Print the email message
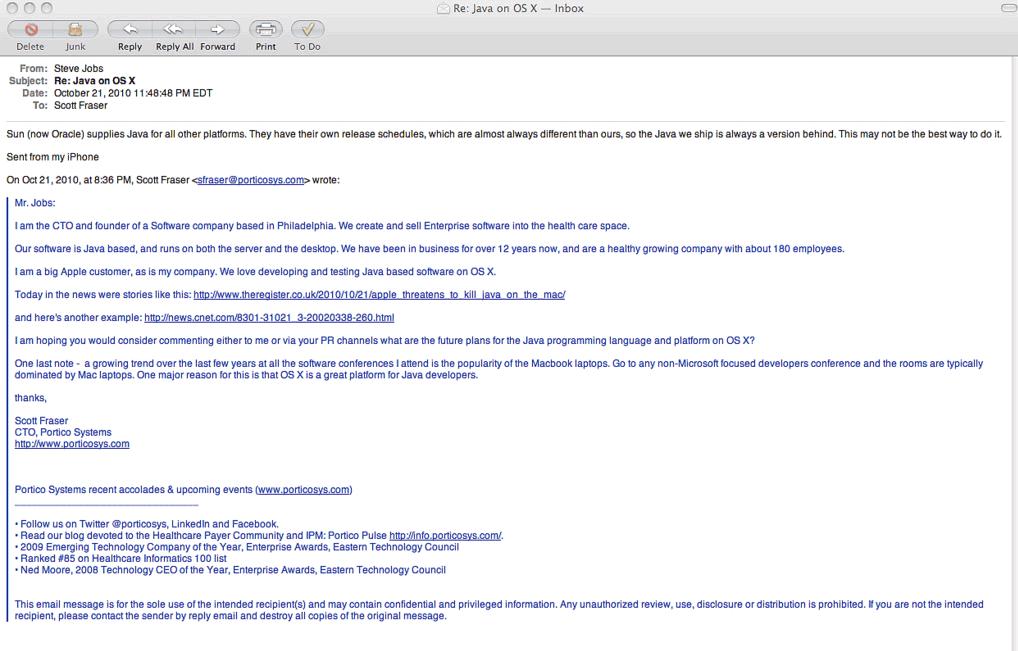Image resolution: width=1018 pixels, height=651 pixels. tap(266, 30)
